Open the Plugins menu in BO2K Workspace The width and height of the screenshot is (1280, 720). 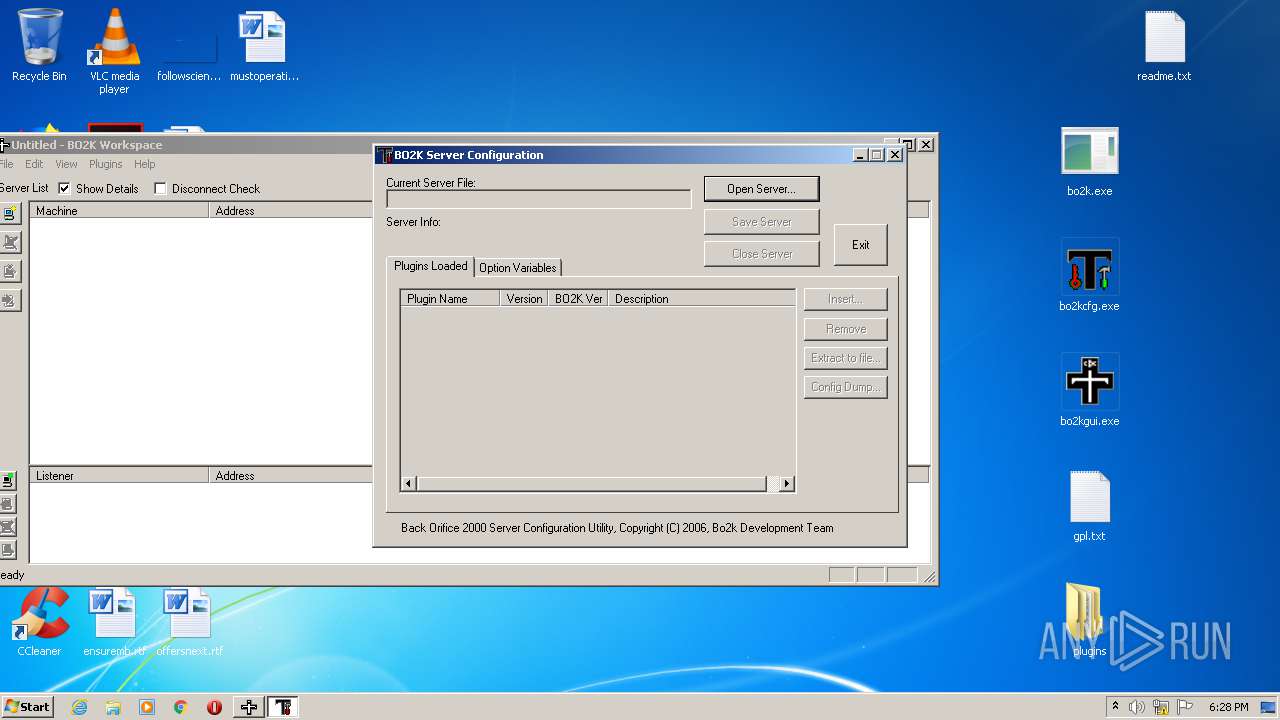(x=106, y=164)
